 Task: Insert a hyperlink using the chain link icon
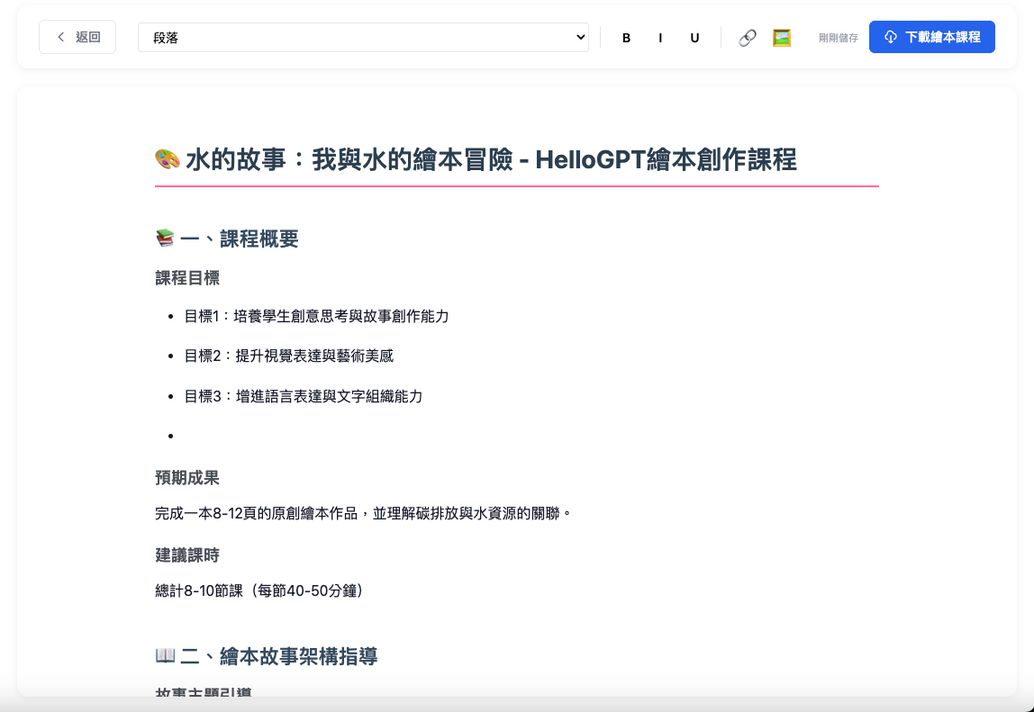(x=747, y=37)
